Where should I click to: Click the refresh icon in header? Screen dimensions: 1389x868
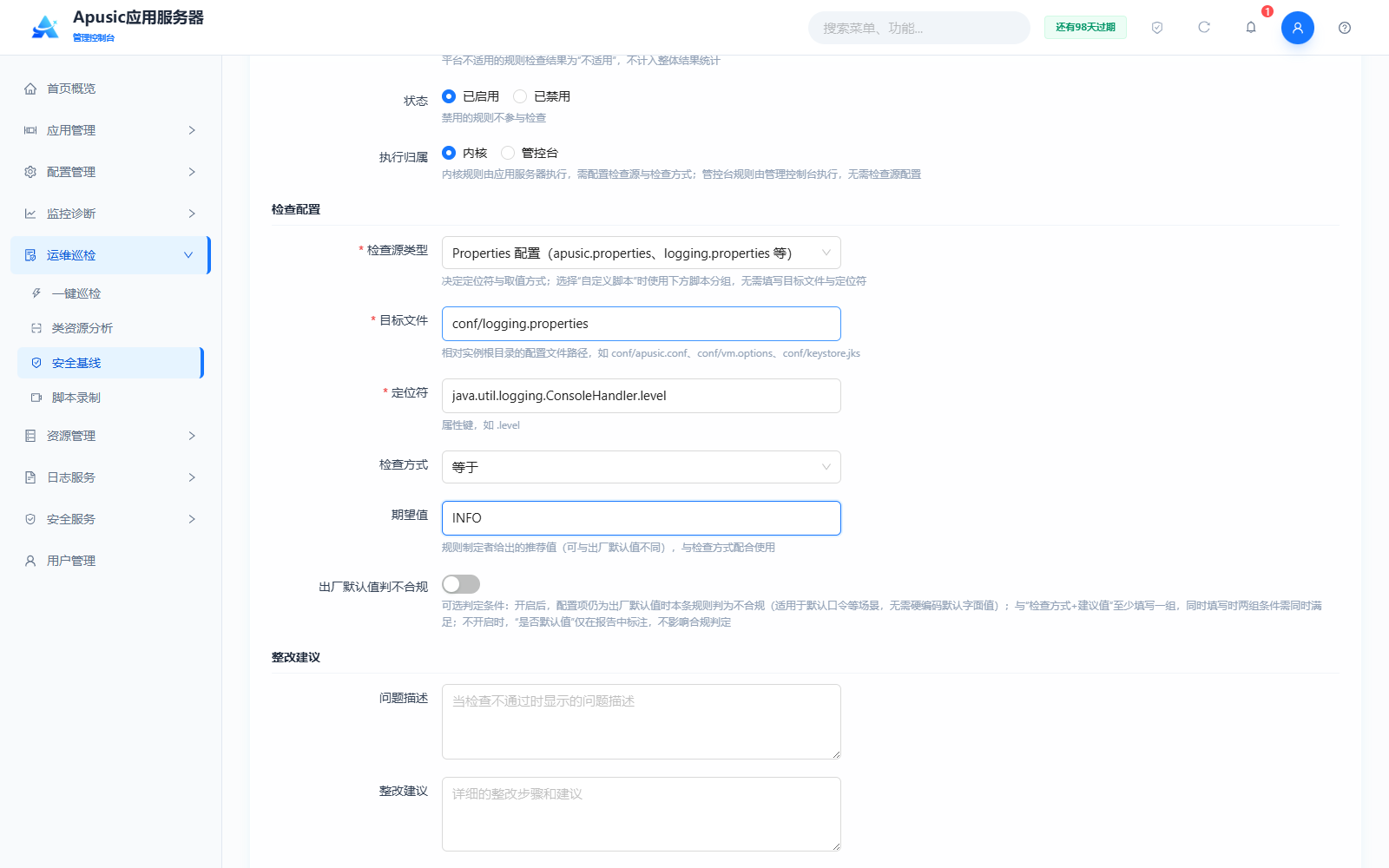(x=1204, y=28)
